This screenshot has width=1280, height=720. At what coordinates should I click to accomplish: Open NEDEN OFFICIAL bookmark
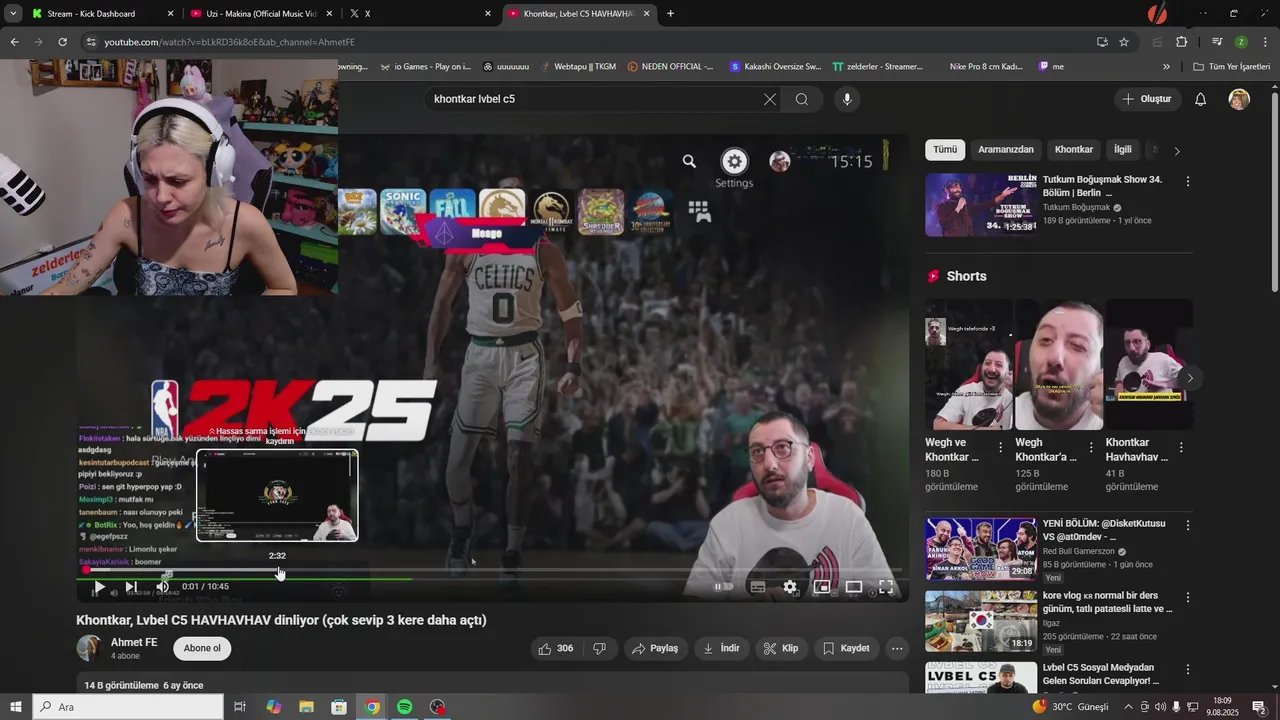coord(670,67)
